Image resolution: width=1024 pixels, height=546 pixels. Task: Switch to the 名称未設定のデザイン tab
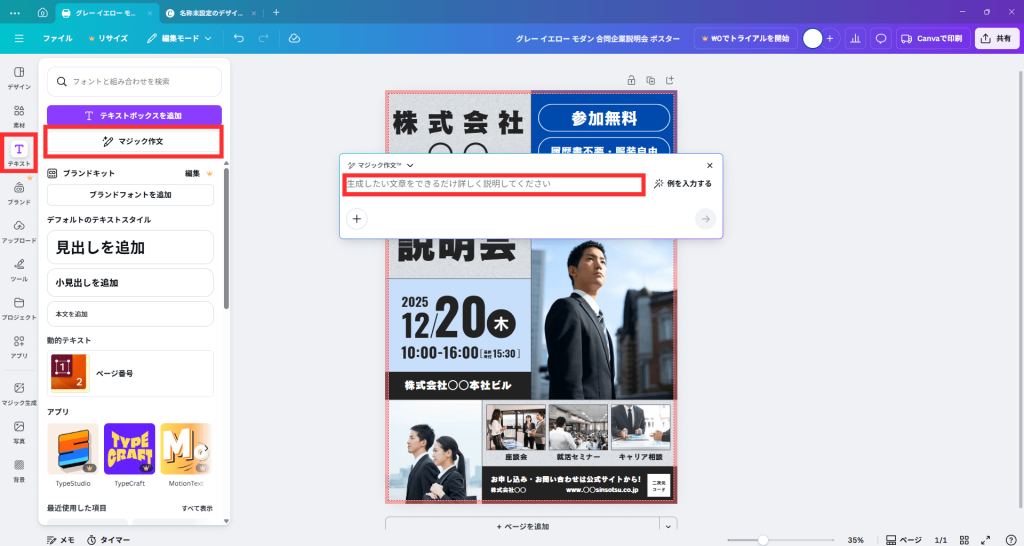[x=208, y=12]
